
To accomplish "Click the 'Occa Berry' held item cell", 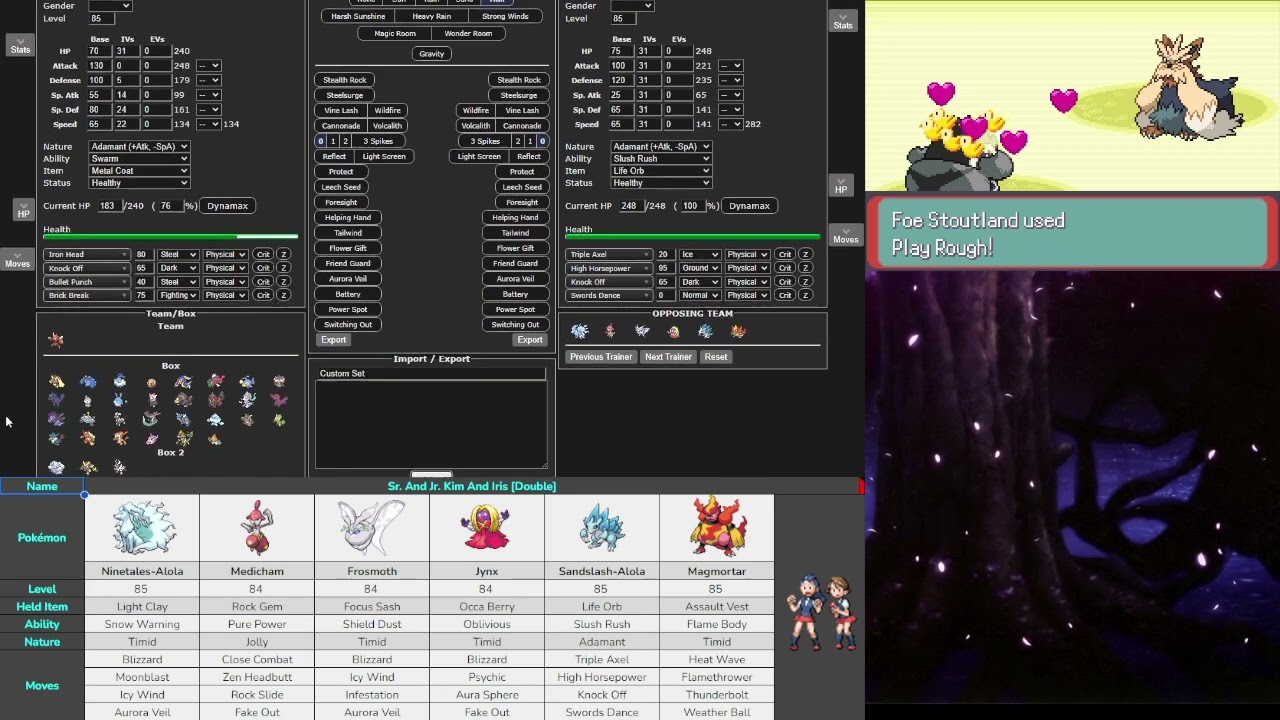I will pyautogui.click(x=487, y=607).
